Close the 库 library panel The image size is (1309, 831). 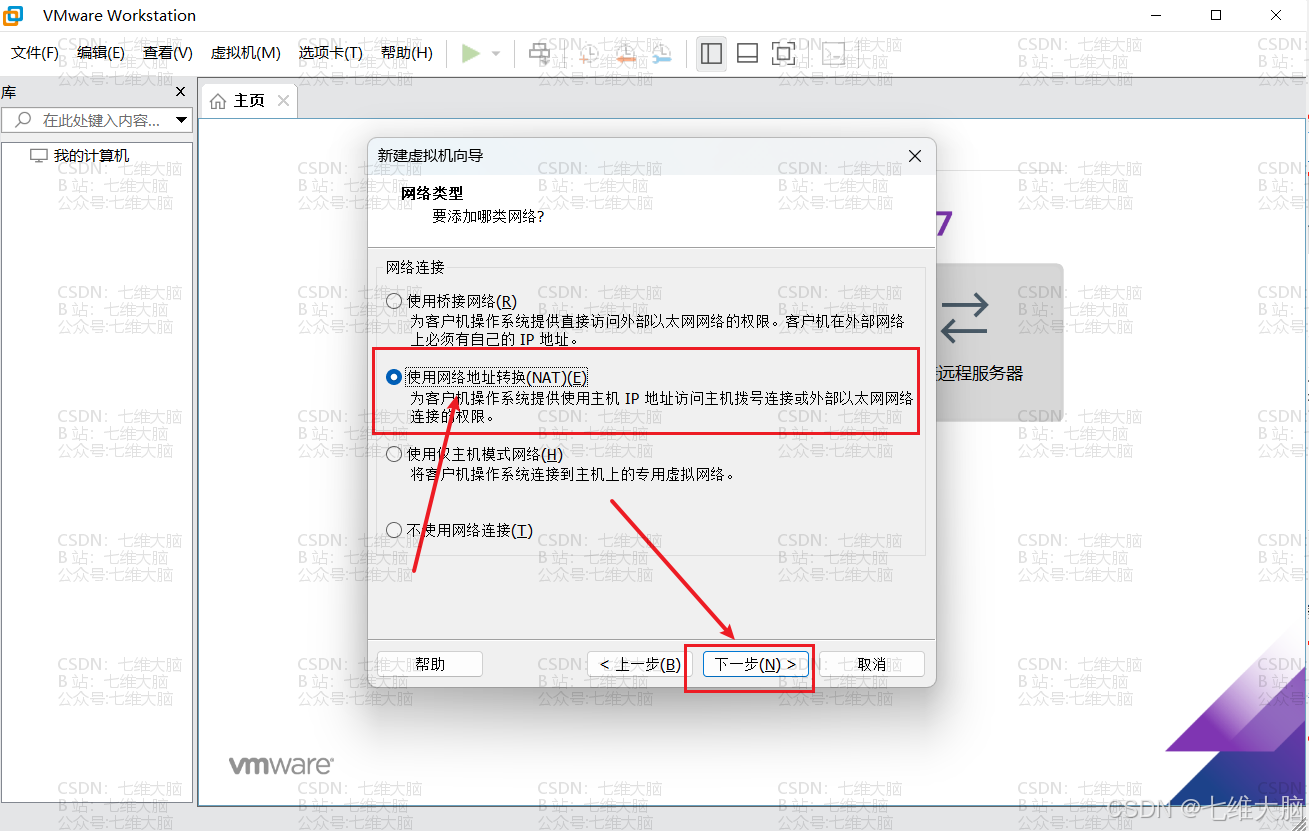(181, 92)
